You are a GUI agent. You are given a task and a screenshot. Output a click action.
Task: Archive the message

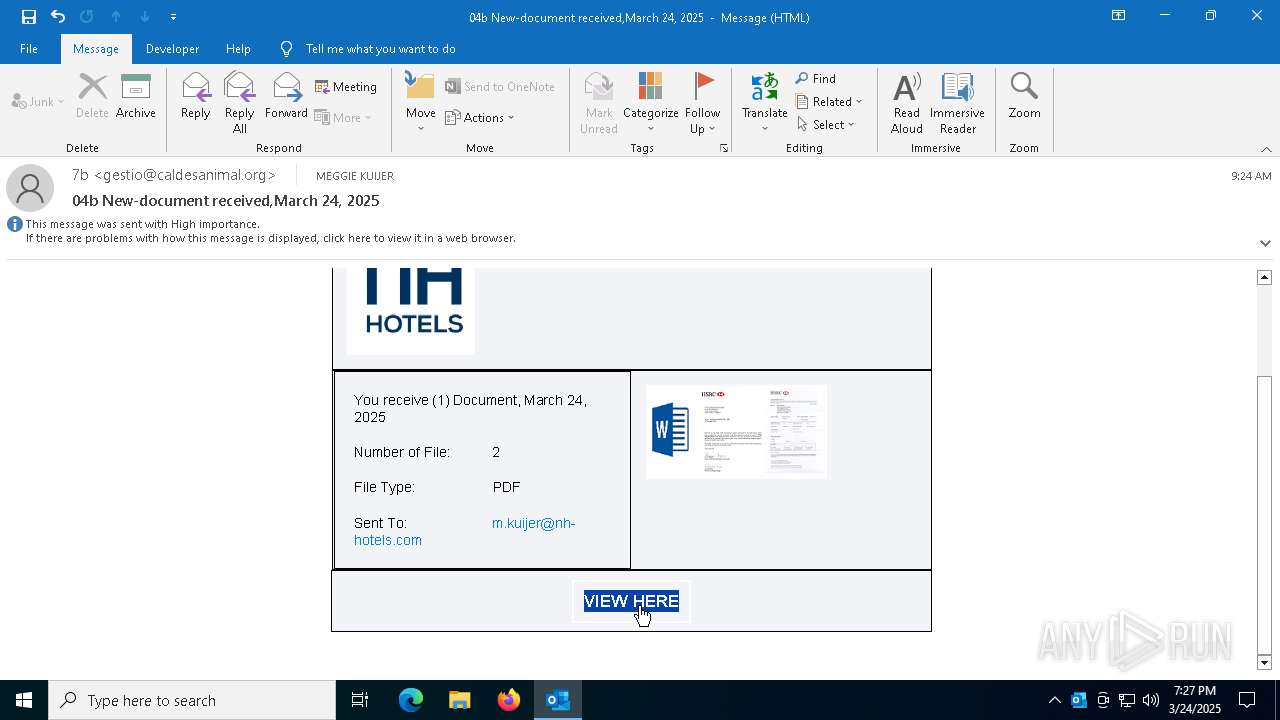136,98
